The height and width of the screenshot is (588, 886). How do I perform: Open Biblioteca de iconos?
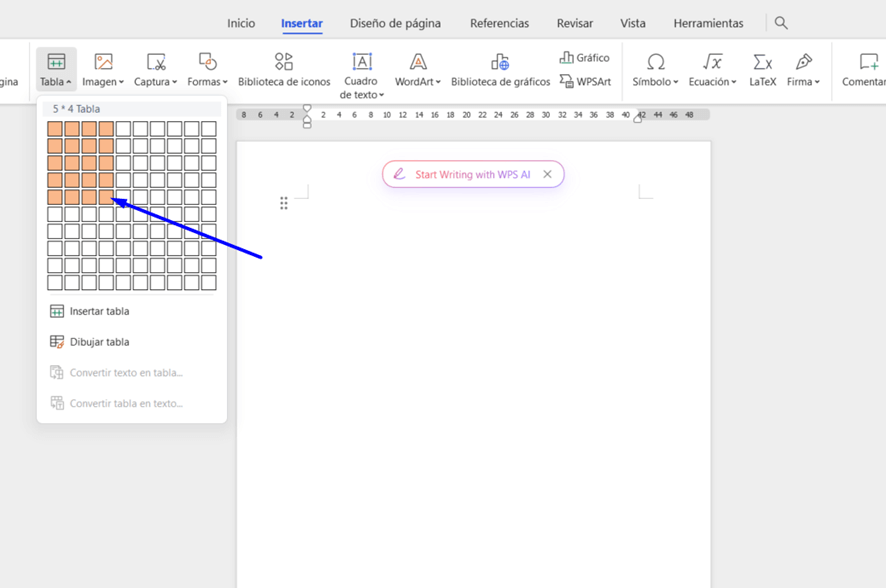click(x=284, y=70)
